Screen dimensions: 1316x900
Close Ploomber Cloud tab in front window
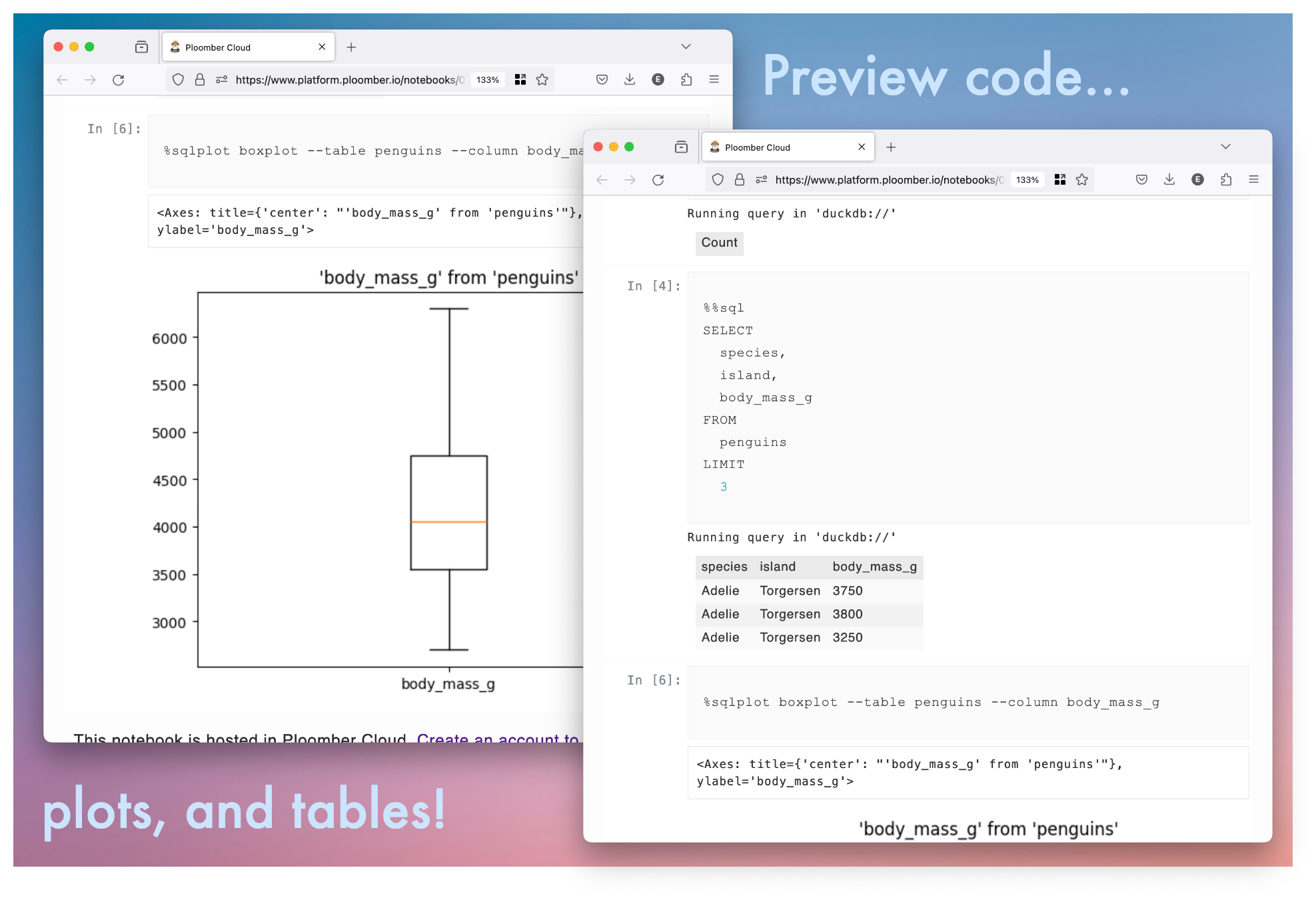pos(862,147)
